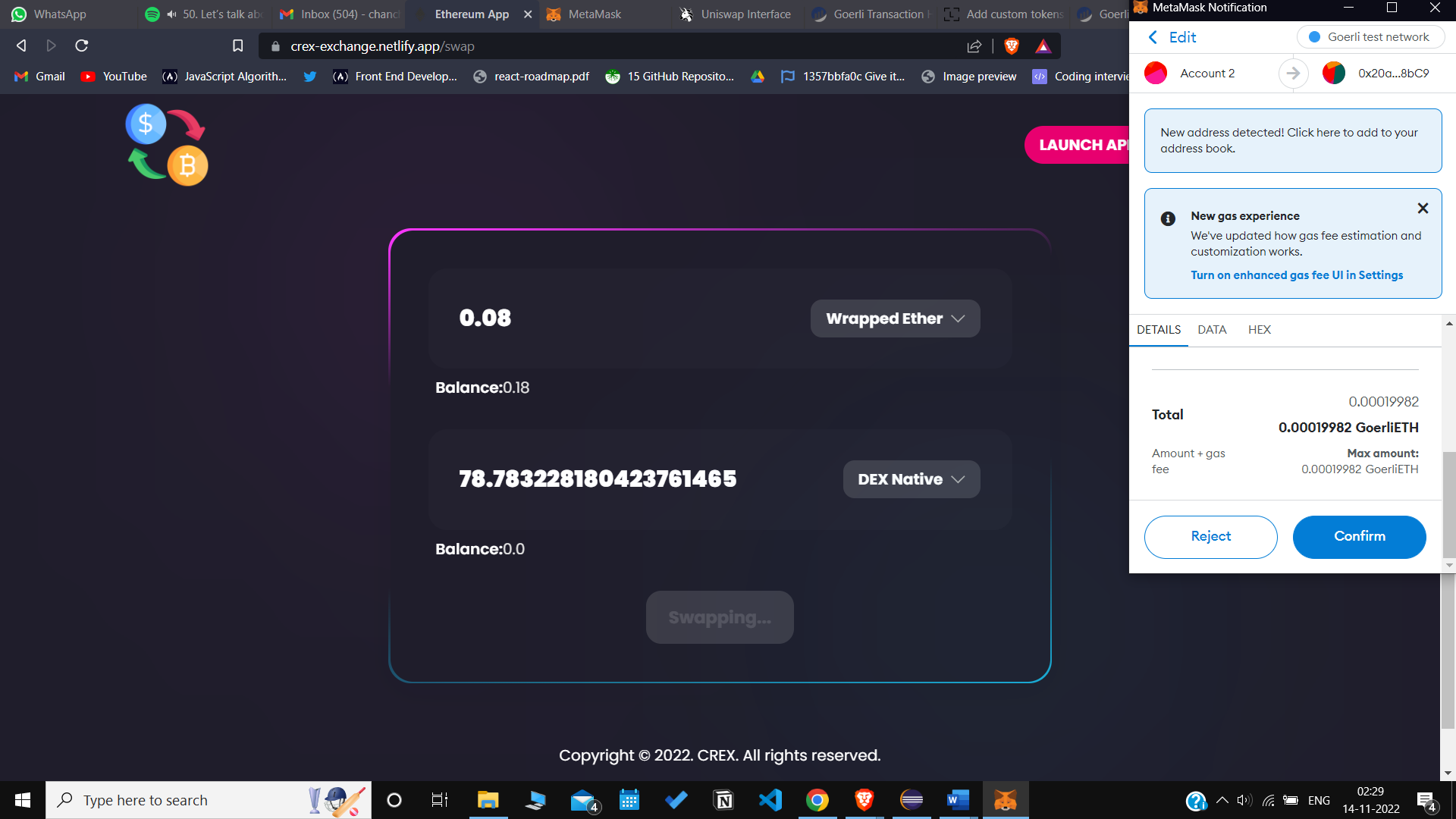Click Turn on enhanced gas fee UI link
This screenshot has width=1456, height=819.
(x=1296, y=275)
